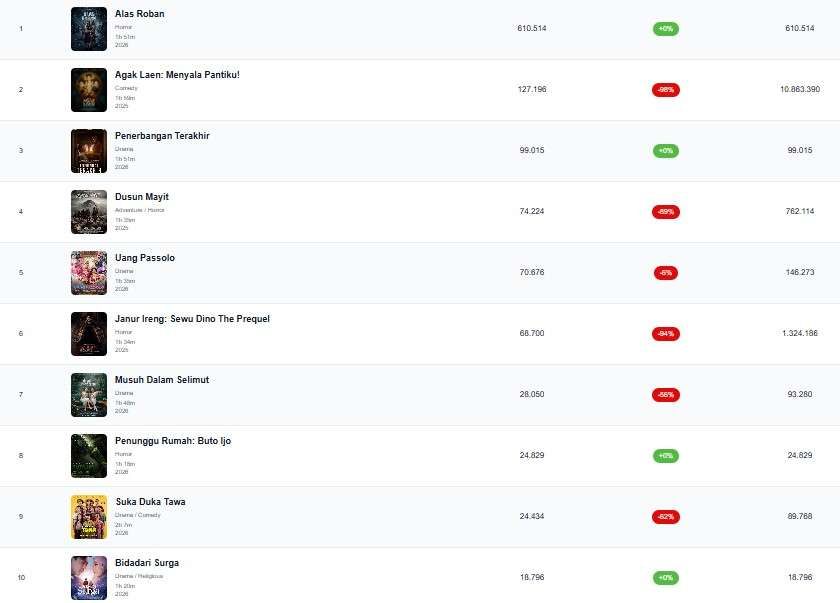Screen dimensions: 840x603
Task: Click the Suka Duka Tawa poster
Action: [x=88, y=517]
